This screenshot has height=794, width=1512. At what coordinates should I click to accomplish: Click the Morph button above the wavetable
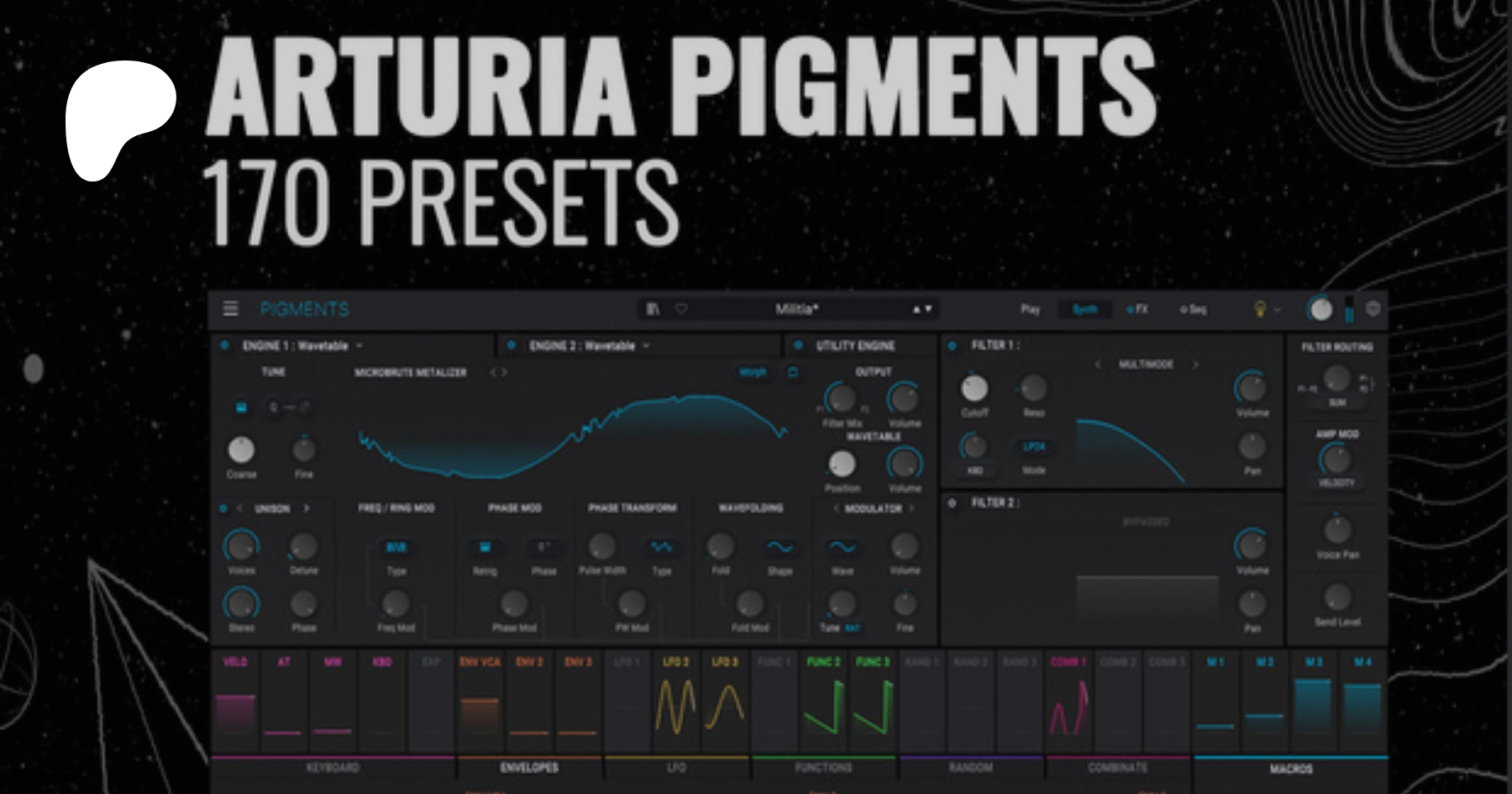753,372
